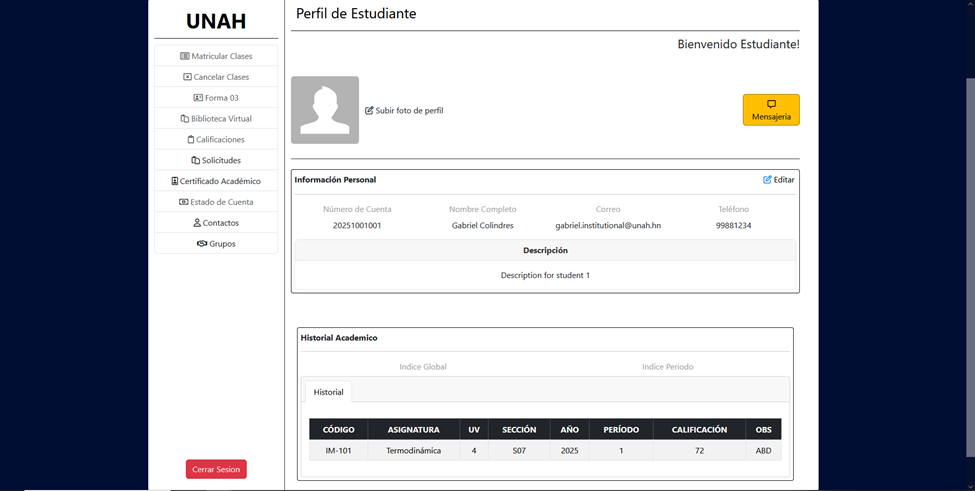Click the profile photo placeholder
The width and height of the screenshot is (975, 491).
[325, 110]
